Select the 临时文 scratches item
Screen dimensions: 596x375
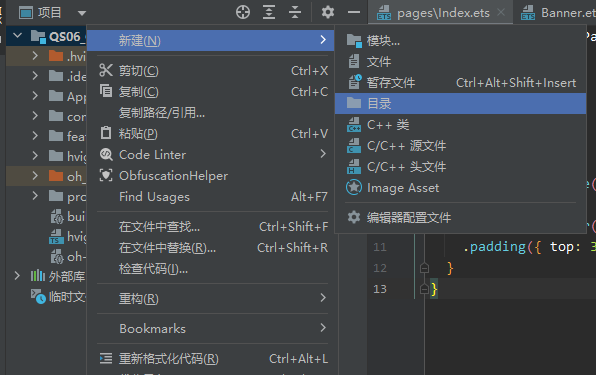pos(58,296)
